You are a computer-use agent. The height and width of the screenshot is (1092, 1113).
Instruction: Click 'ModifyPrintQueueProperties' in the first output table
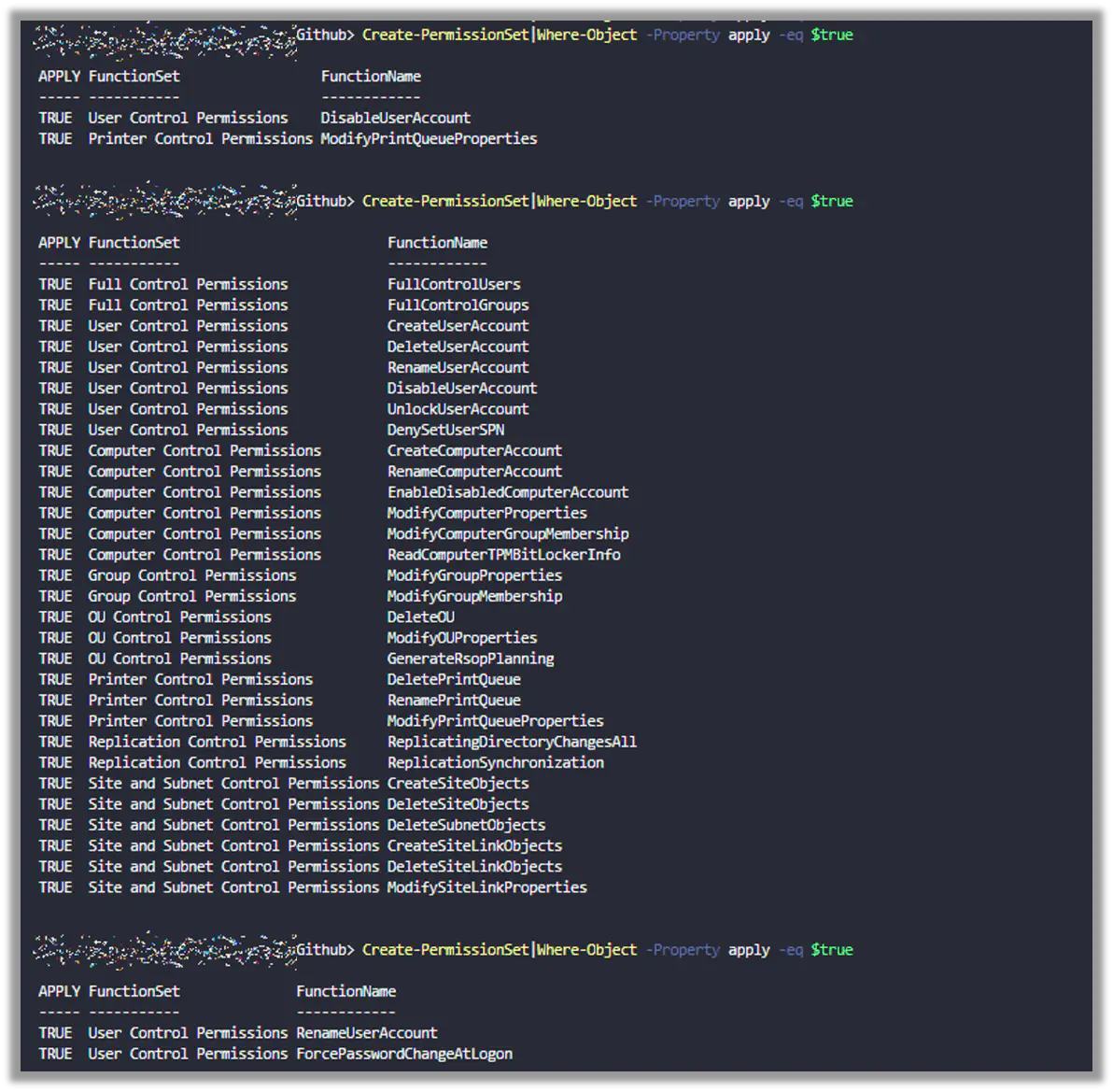tap(429, 138)
